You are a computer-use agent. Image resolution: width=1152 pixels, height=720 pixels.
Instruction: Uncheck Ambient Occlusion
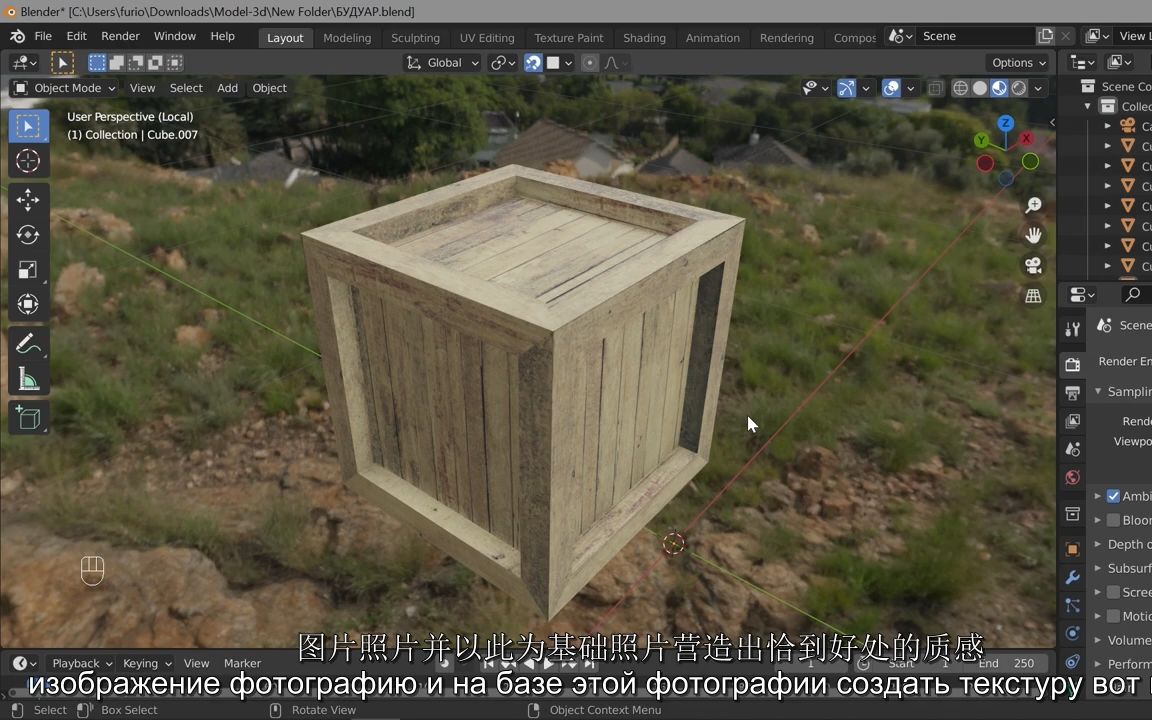pos(1113,495)
